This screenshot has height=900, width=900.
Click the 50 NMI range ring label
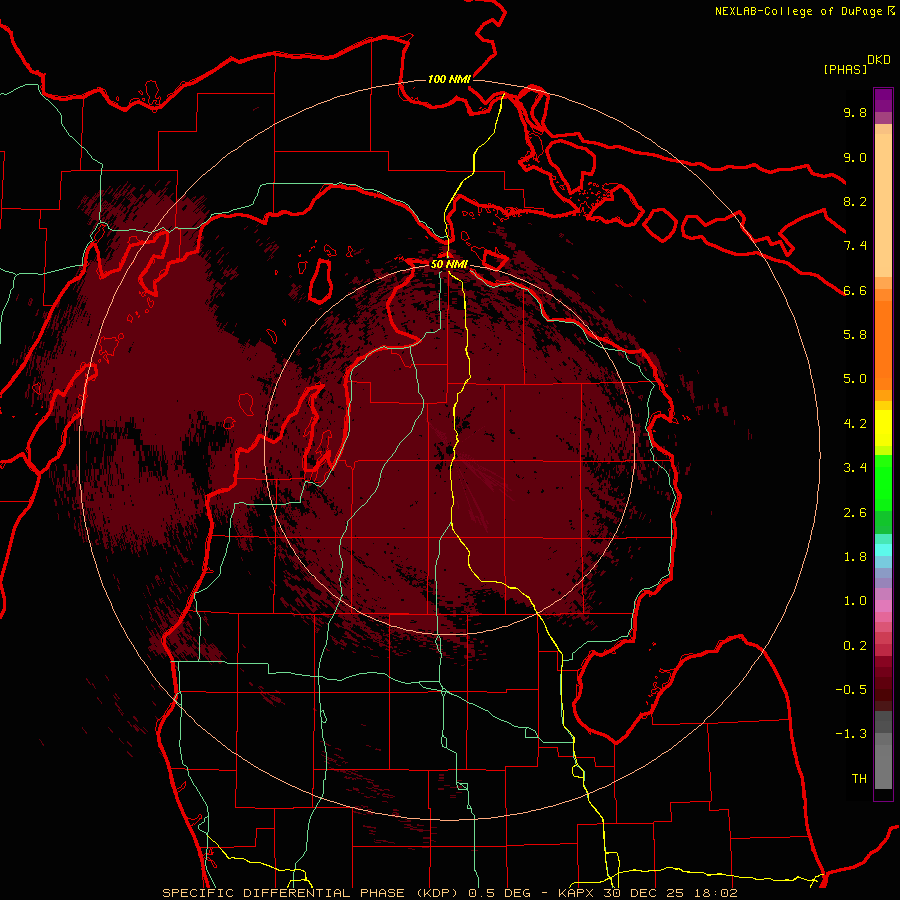(449, 264)
